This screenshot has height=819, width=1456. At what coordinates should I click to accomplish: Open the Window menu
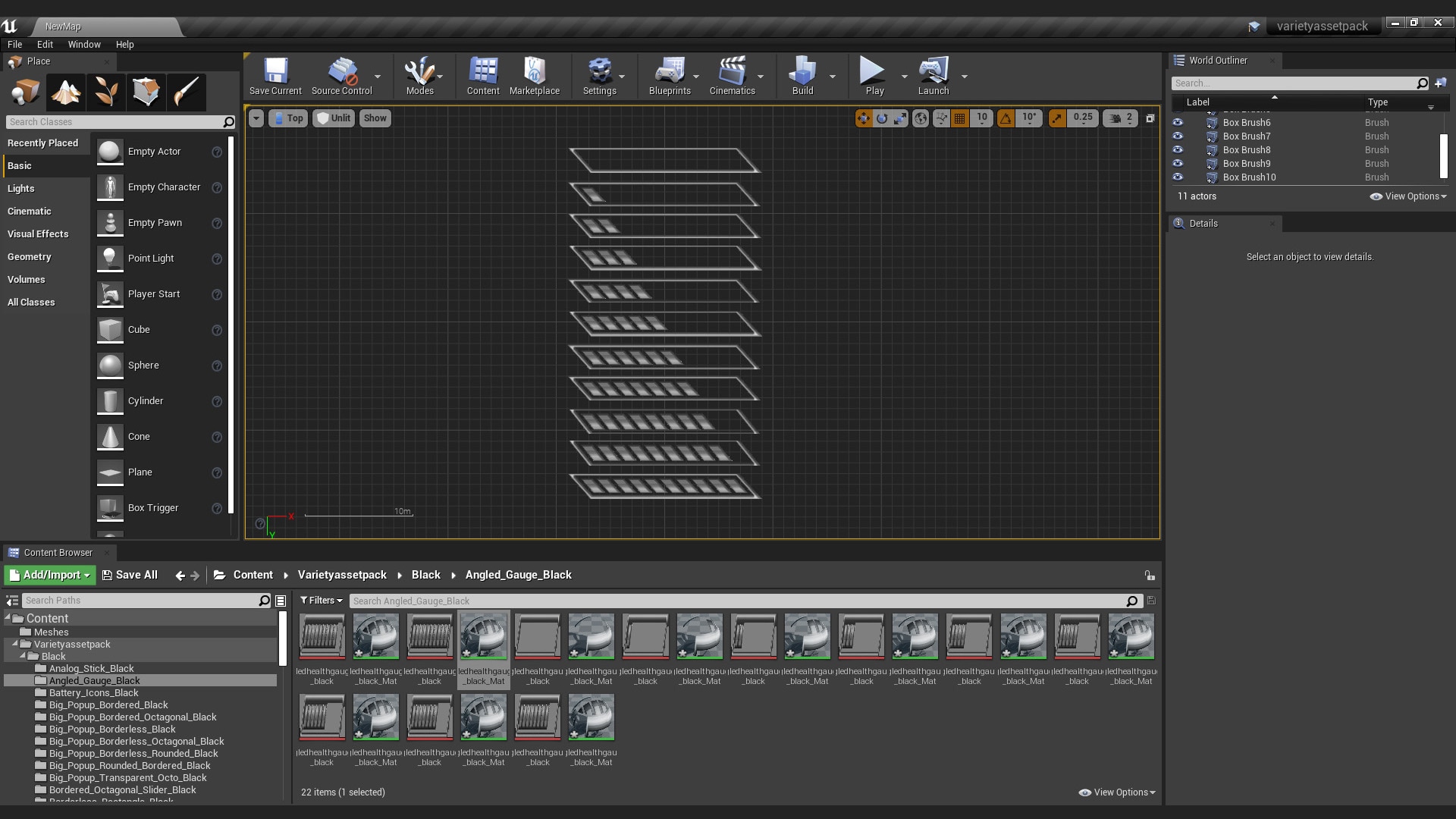pyautogui.click(x=84, y=44)
